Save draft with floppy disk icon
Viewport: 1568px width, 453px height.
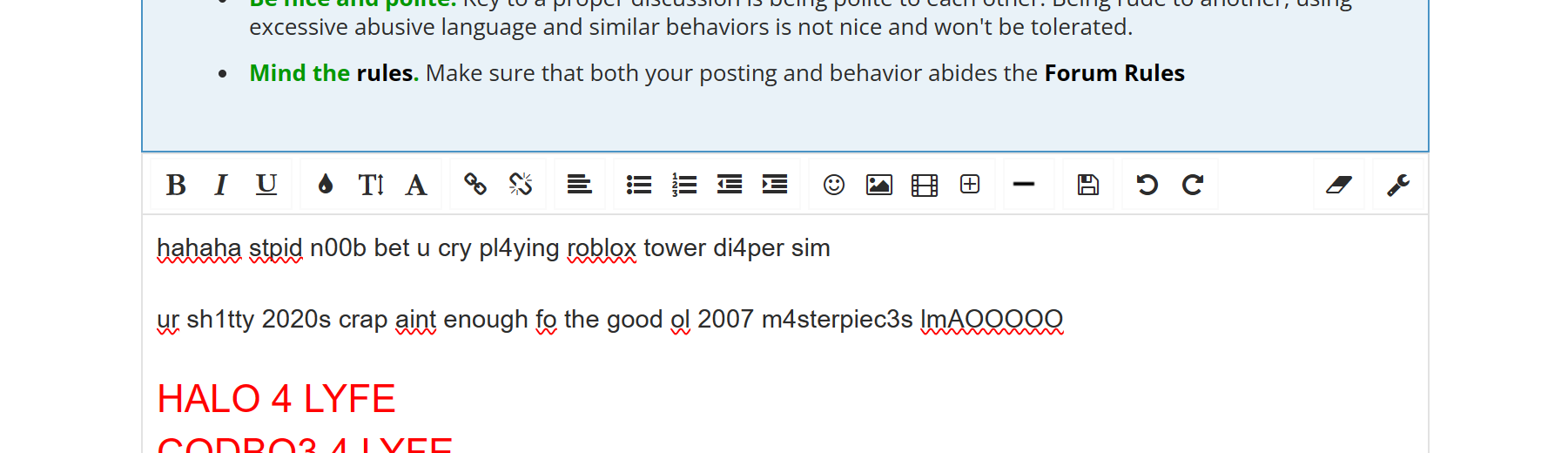pyautogui.click(x=1088, y=185)
